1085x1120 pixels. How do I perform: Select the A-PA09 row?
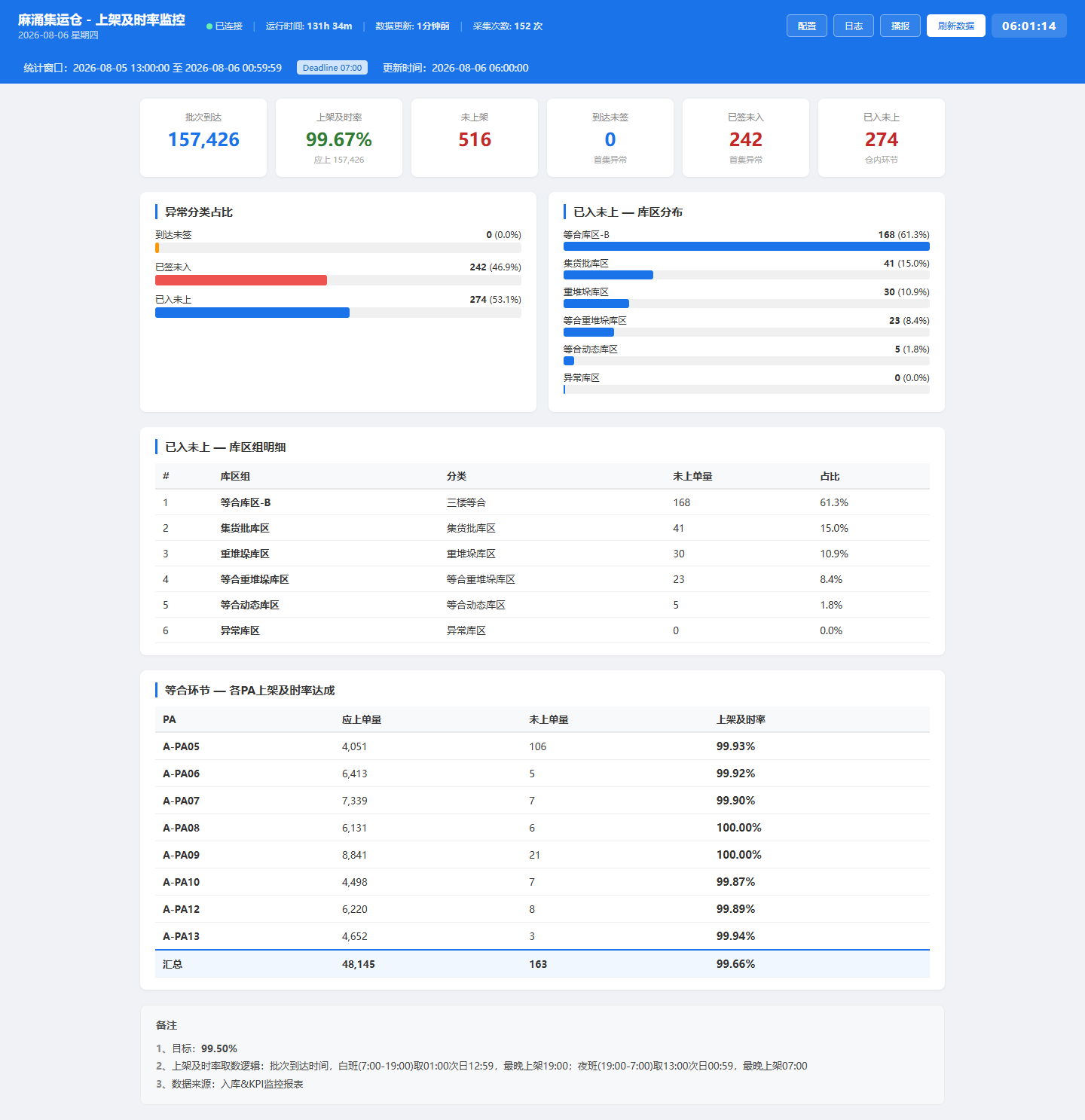click(x=542, y=855)
